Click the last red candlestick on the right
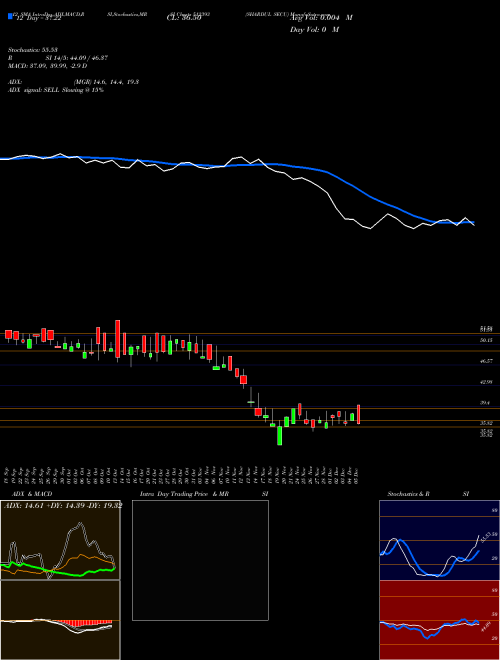 (359, 414)
